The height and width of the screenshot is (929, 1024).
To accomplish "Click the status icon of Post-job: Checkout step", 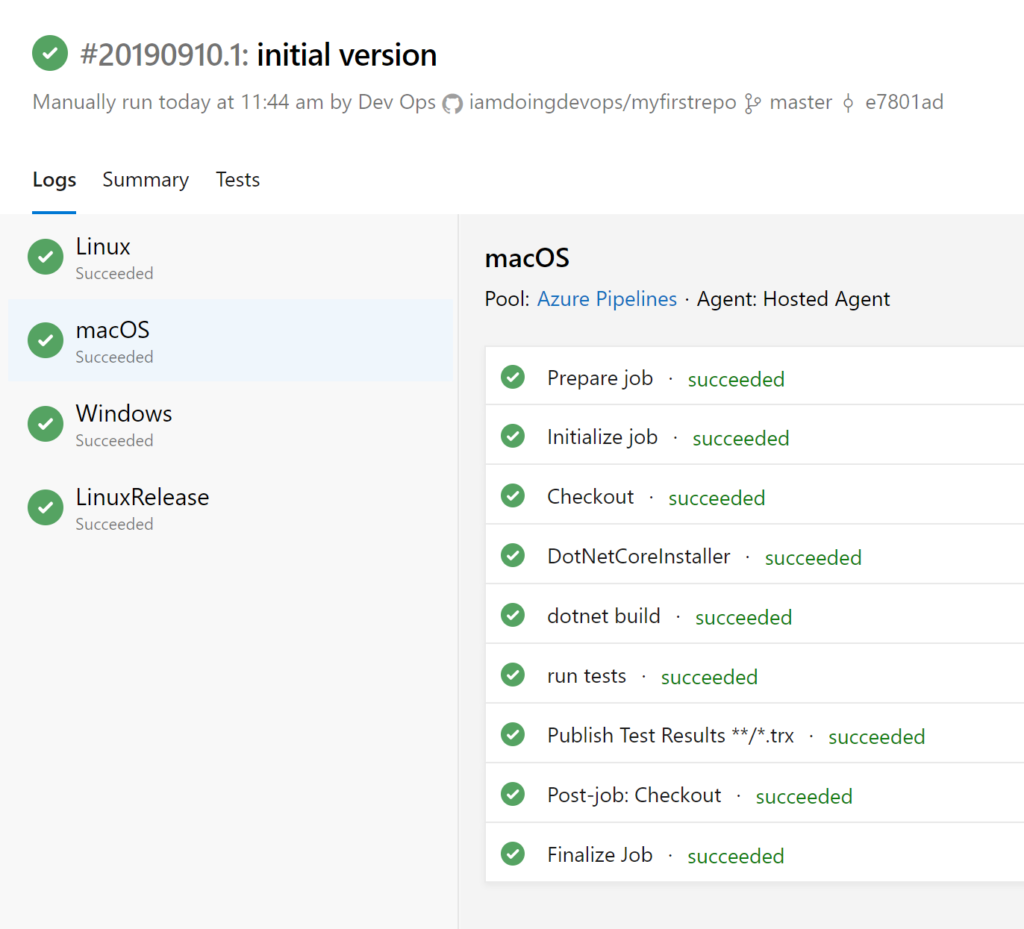I will click(513, 794).
